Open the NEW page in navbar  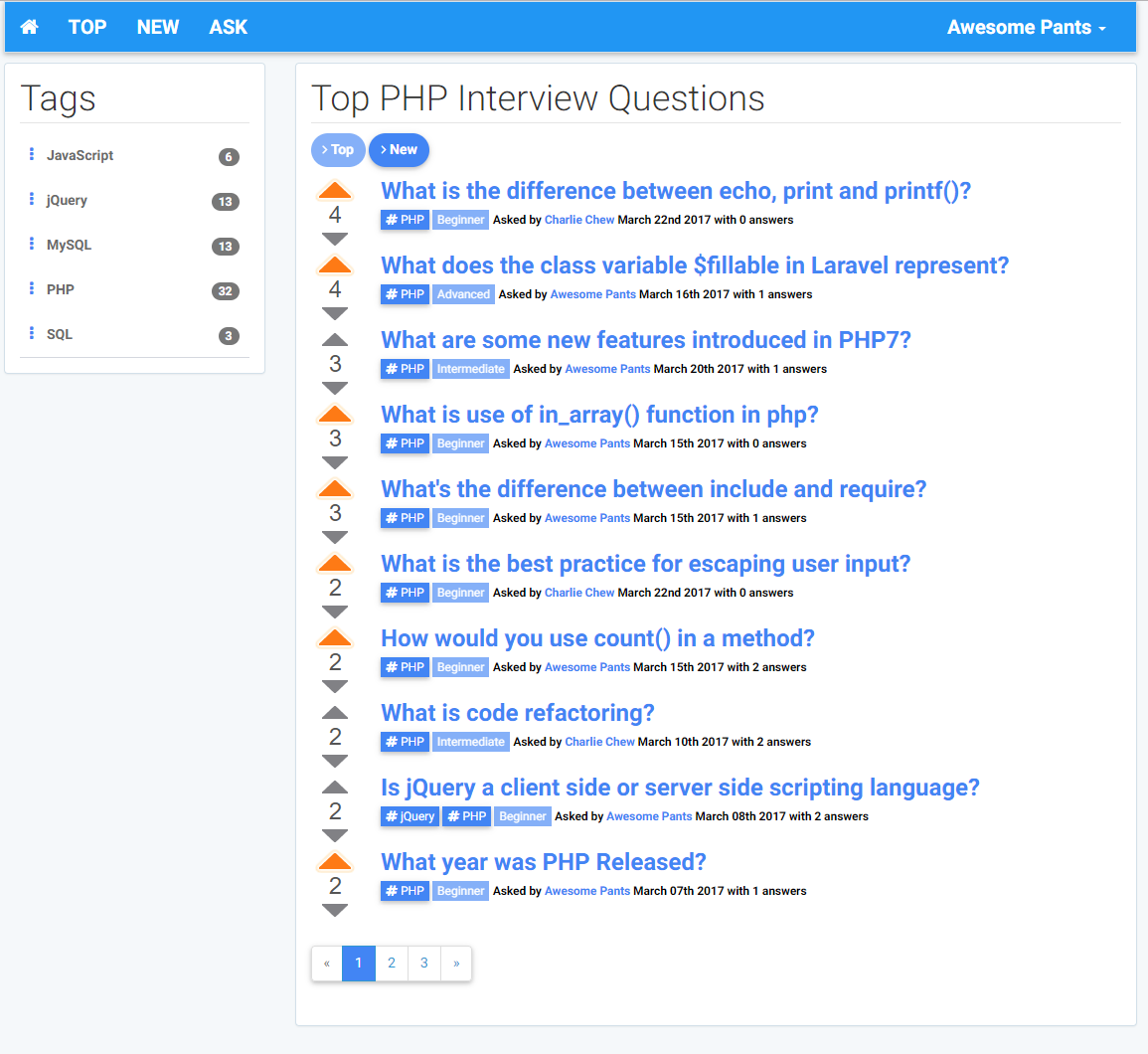point(158,27)
